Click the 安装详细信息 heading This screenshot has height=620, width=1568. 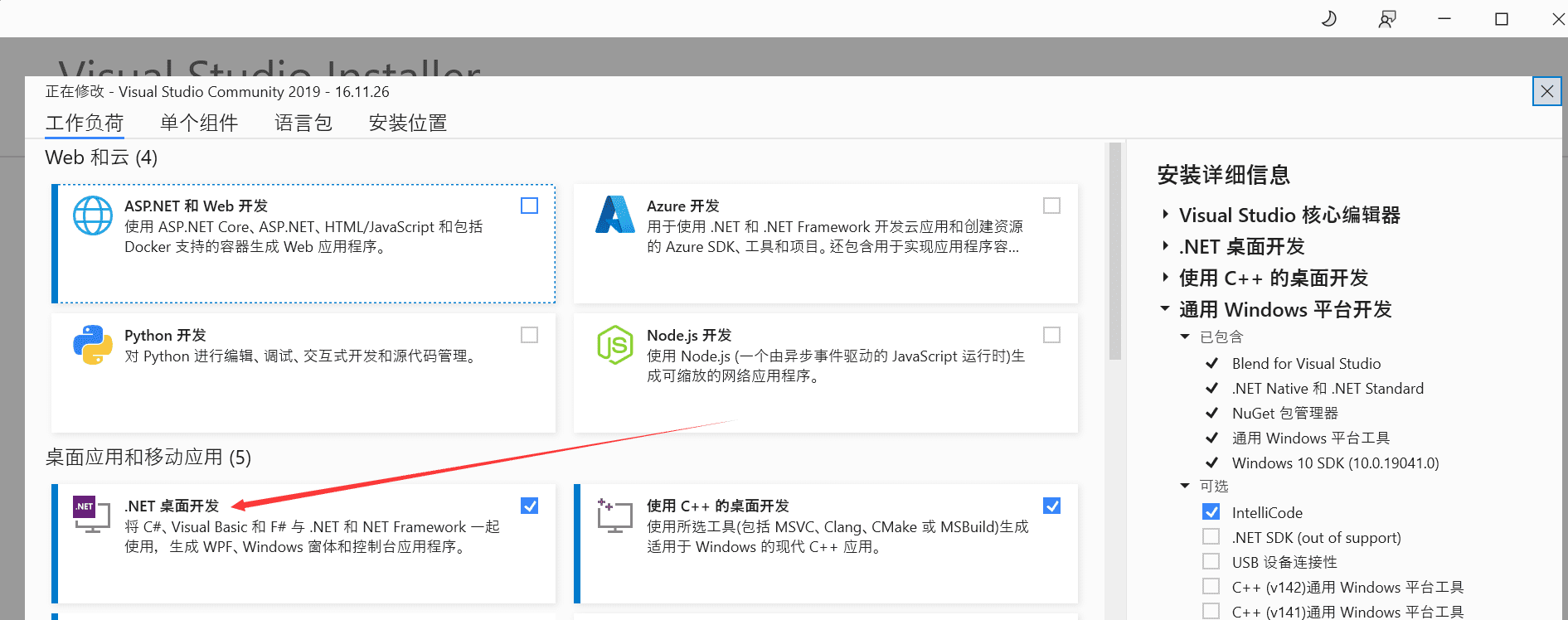(1223, 175)
